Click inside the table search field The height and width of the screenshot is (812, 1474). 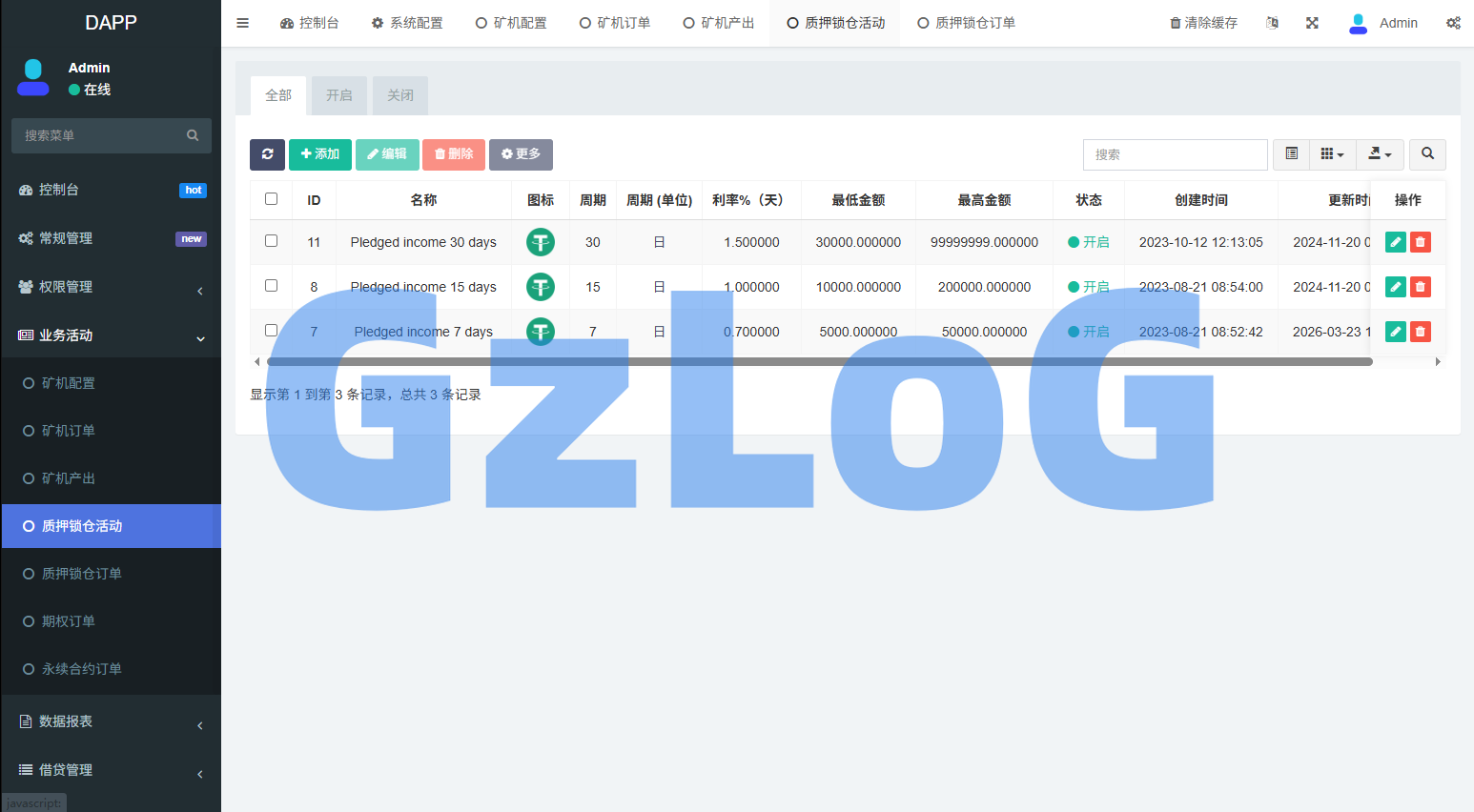1175,154
